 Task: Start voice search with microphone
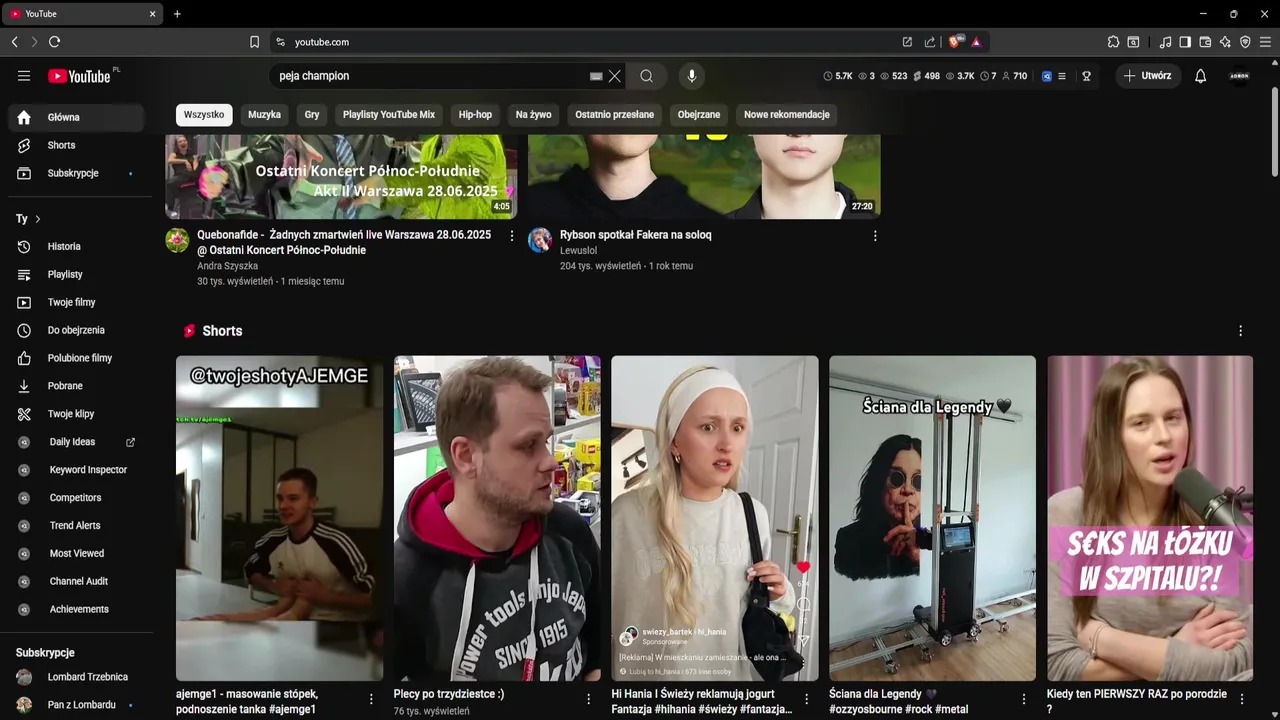[x=691, y=76]
